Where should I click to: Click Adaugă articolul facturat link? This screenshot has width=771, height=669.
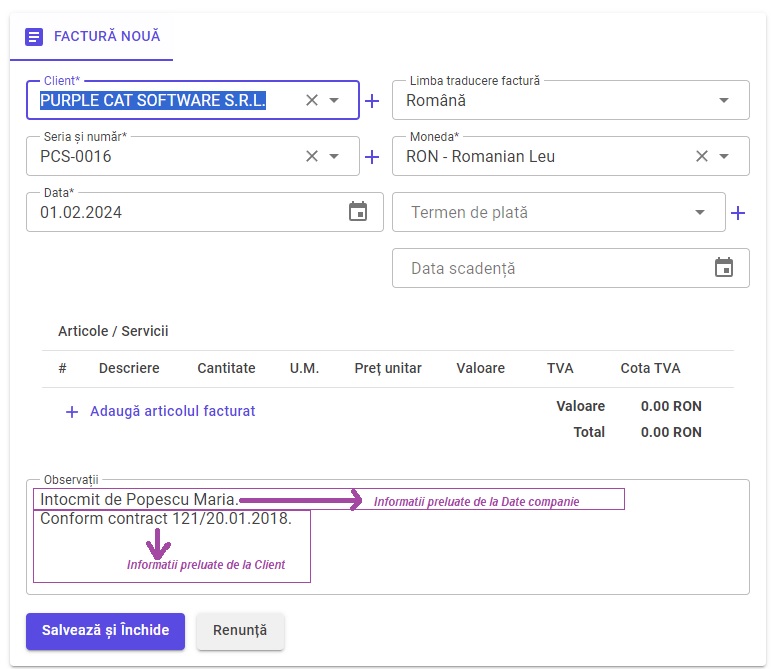(173, 411)
